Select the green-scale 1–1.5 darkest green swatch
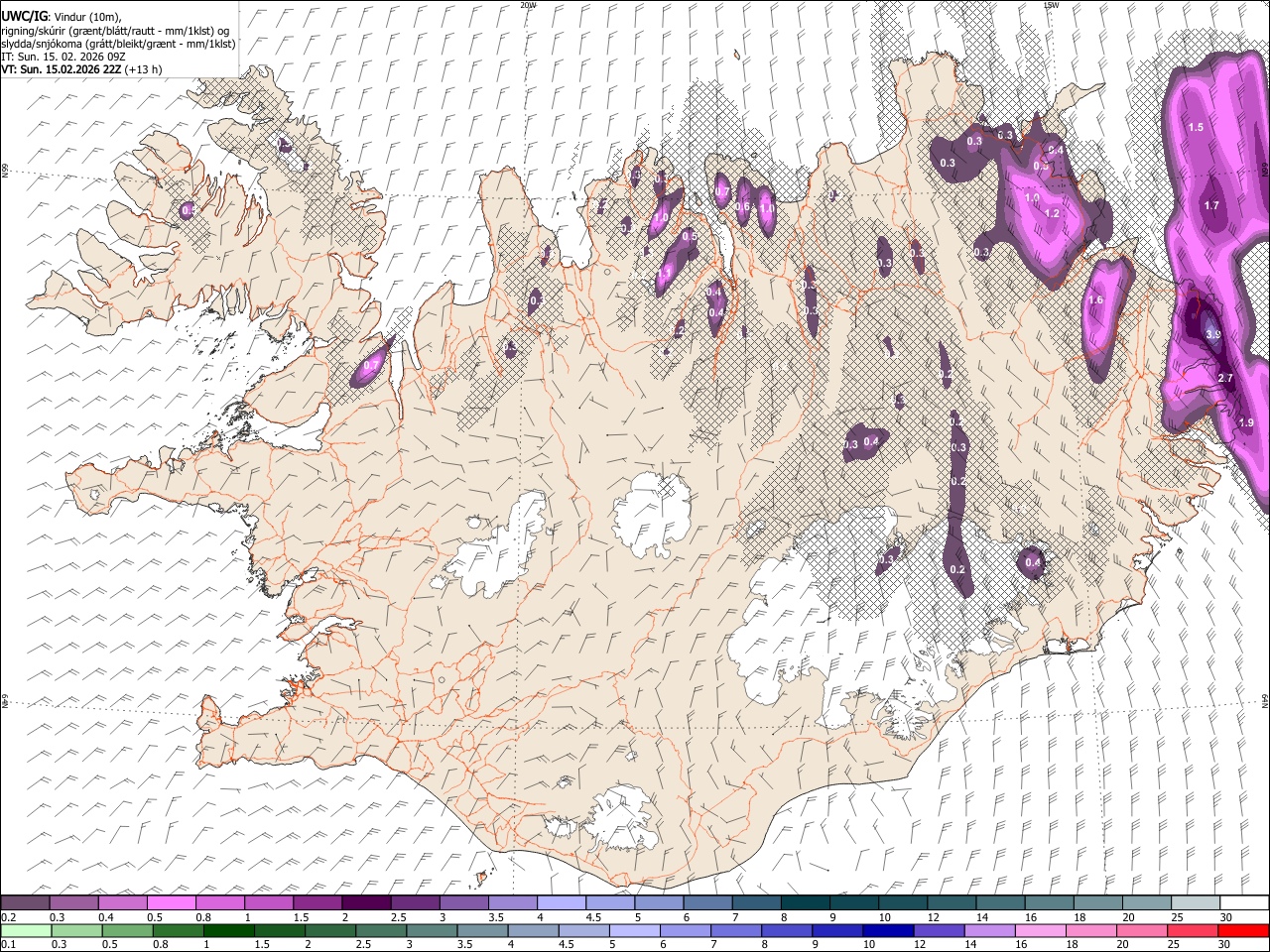This screenshot has width=1270, height=952. pos(229,931)
